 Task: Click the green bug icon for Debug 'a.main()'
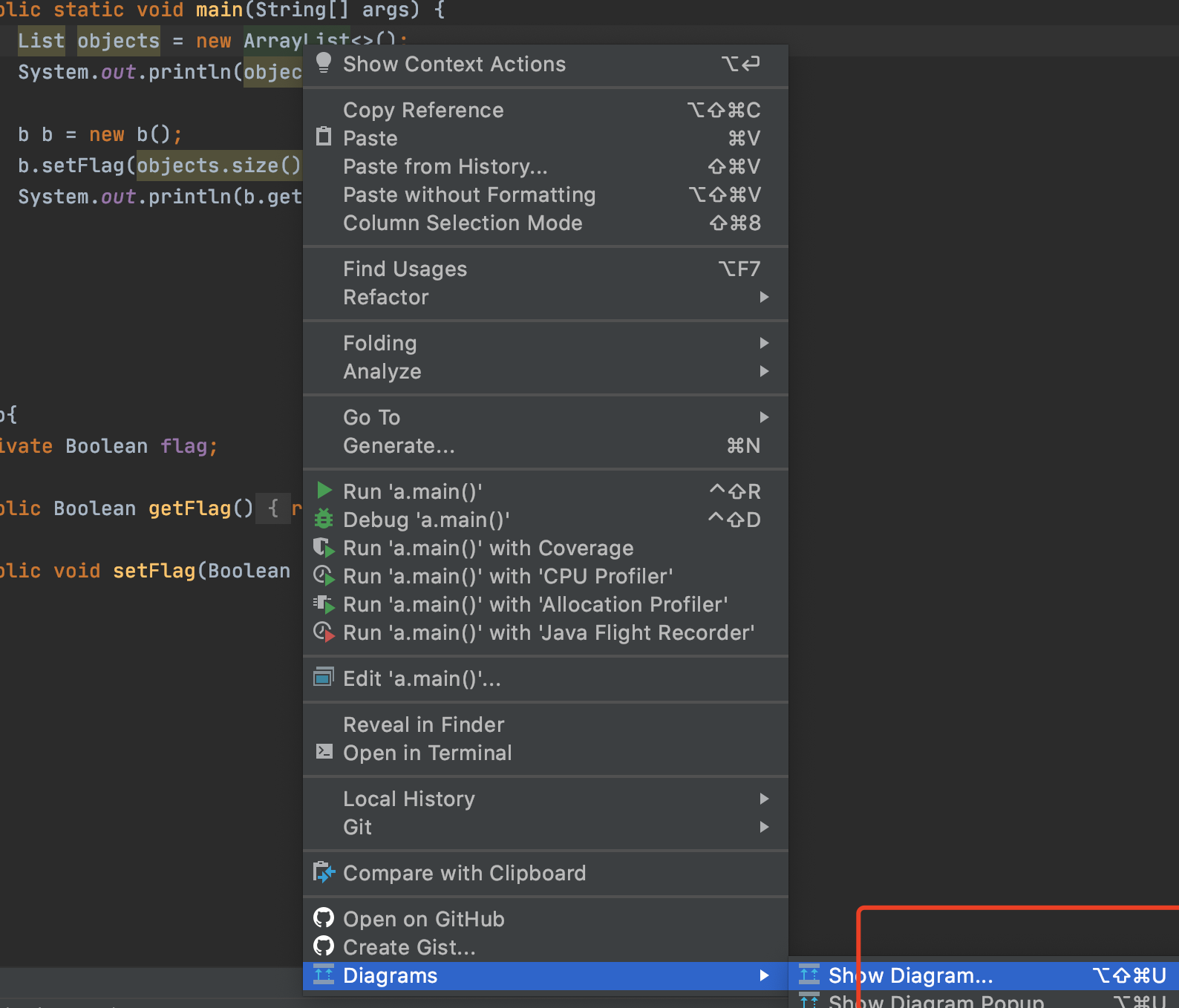(324, 519)
